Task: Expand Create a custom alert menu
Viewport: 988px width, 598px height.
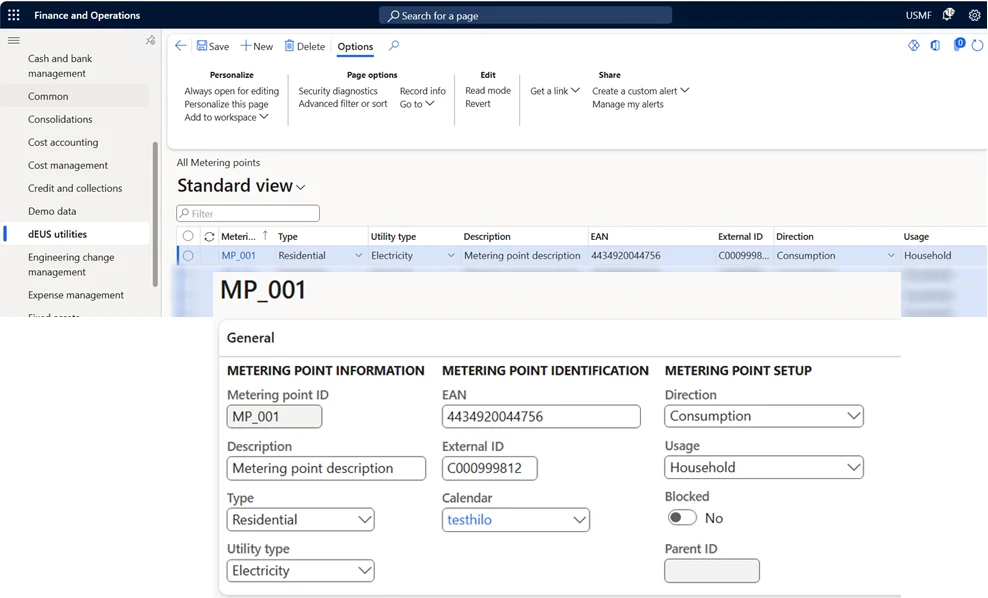Action: point(640,91)
